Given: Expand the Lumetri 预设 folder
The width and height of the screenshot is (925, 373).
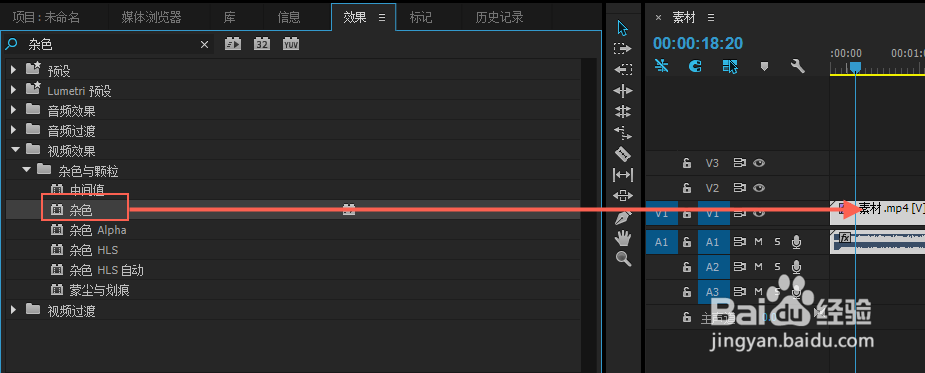Looking at the screenshot, I should pos(14,90).
